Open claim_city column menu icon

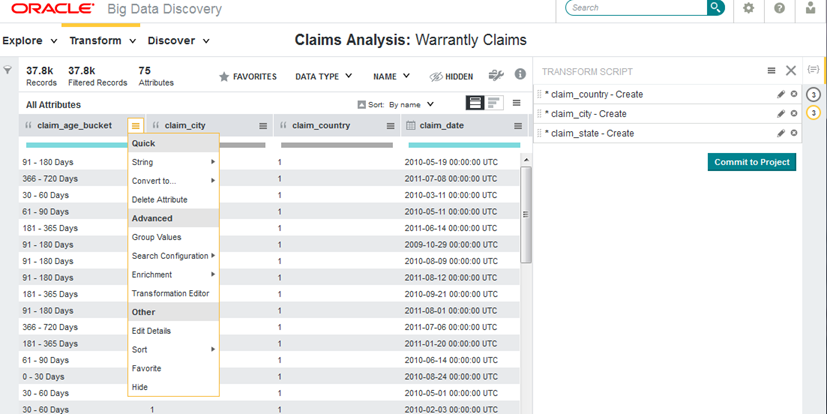coord(263,126)
